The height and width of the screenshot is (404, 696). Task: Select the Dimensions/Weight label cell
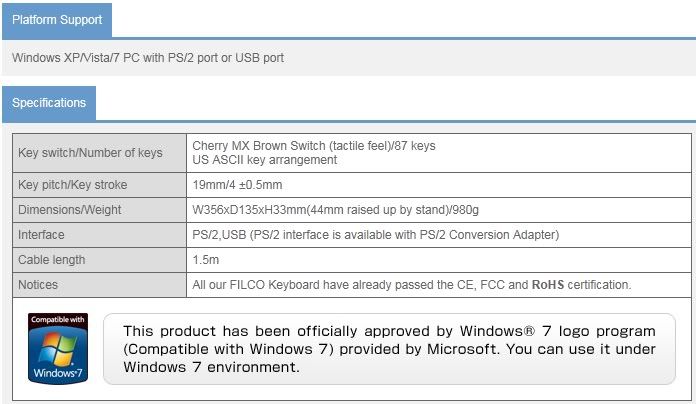click(99, 210)
